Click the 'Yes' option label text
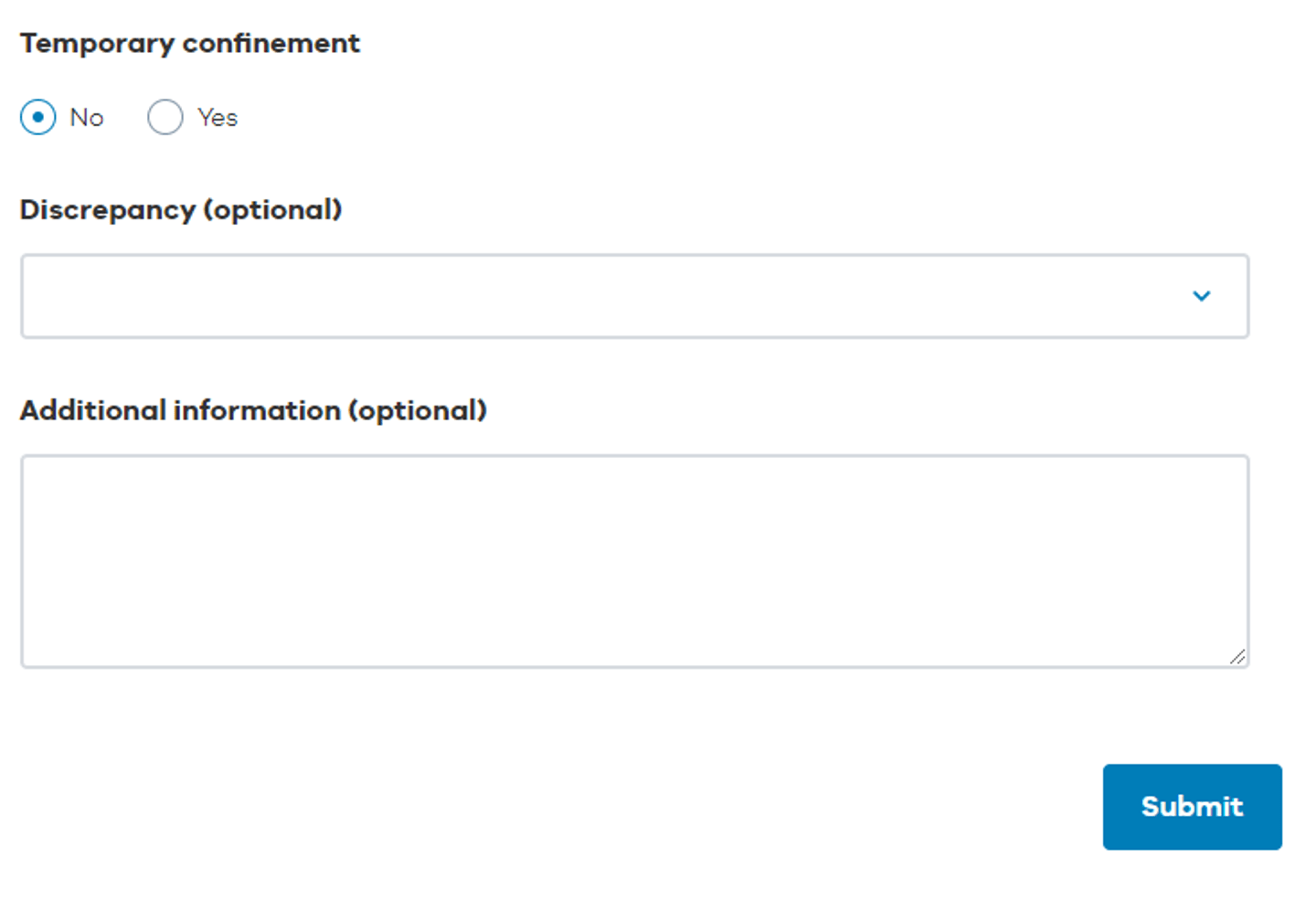Viewport: 1316px width, 900px height. tap(218, 118)
